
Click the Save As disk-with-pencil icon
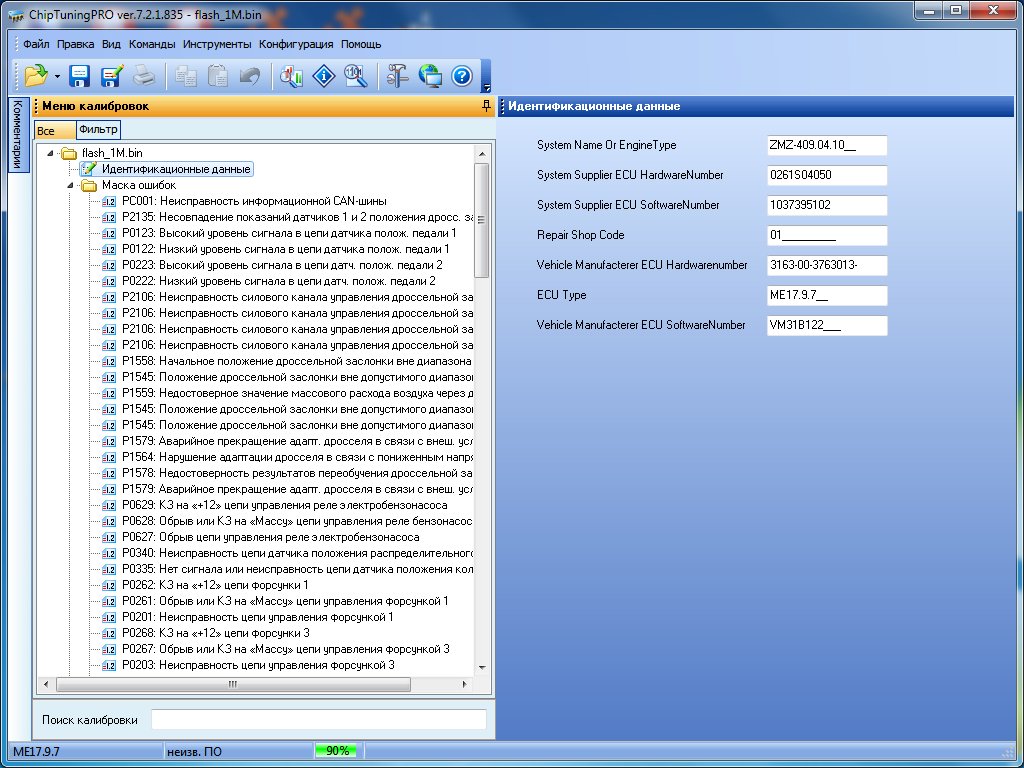coord(112,75)
